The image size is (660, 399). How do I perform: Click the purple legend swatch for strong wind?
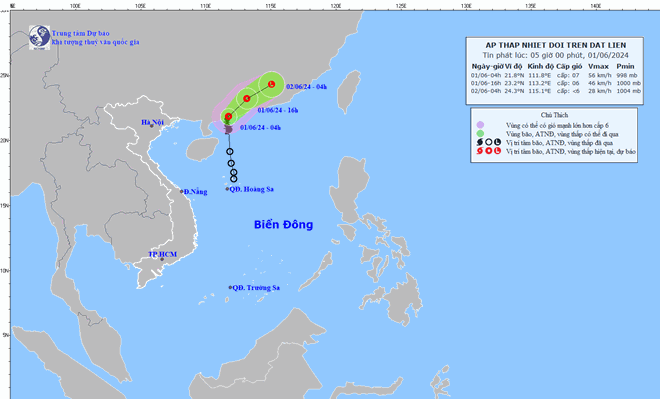[480, 125]
